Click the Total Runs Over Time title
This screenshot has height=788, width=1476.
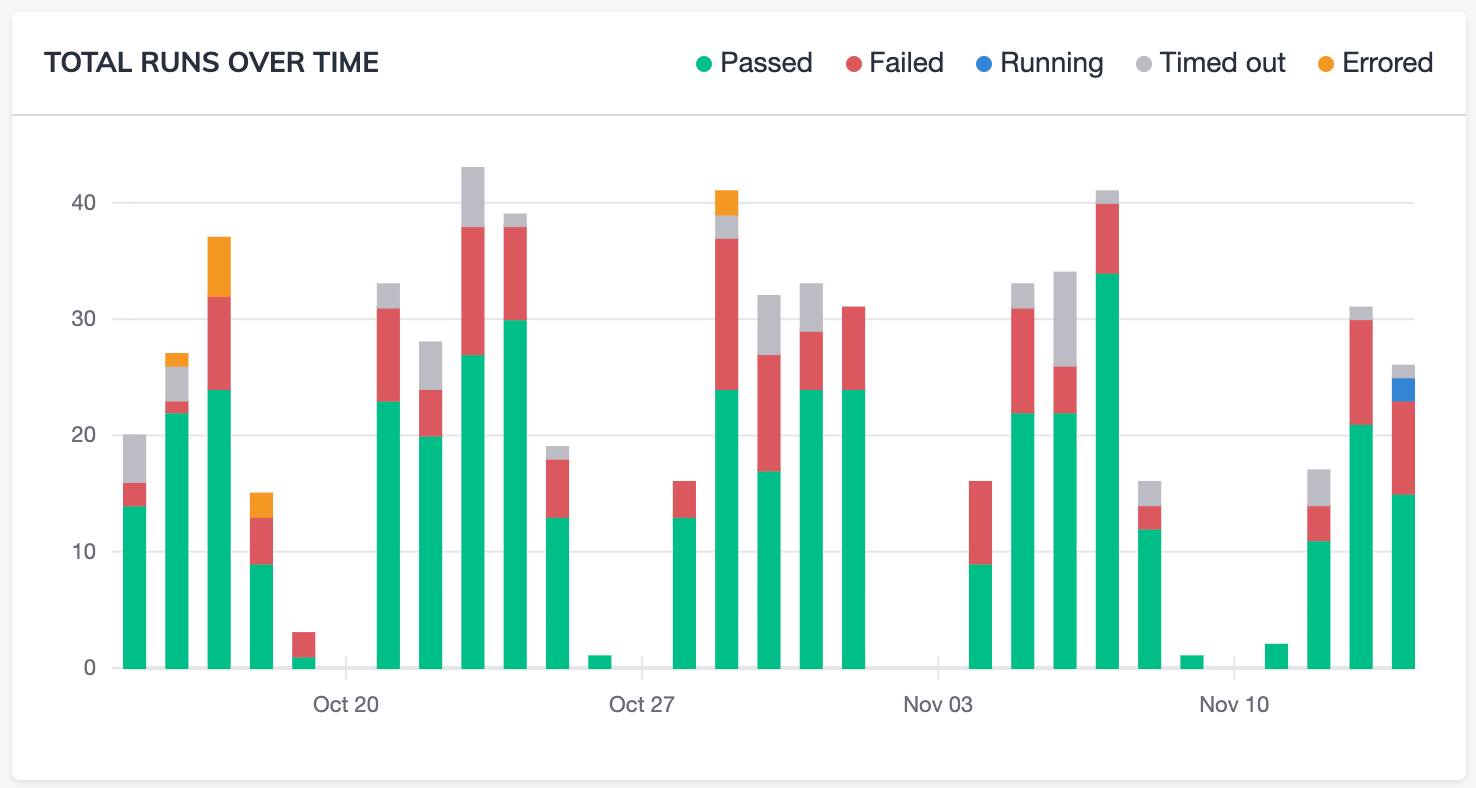coord(211,63)
